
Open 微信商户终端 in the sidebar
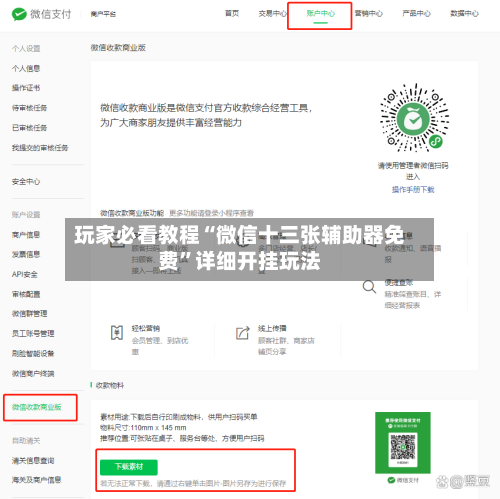33,374
